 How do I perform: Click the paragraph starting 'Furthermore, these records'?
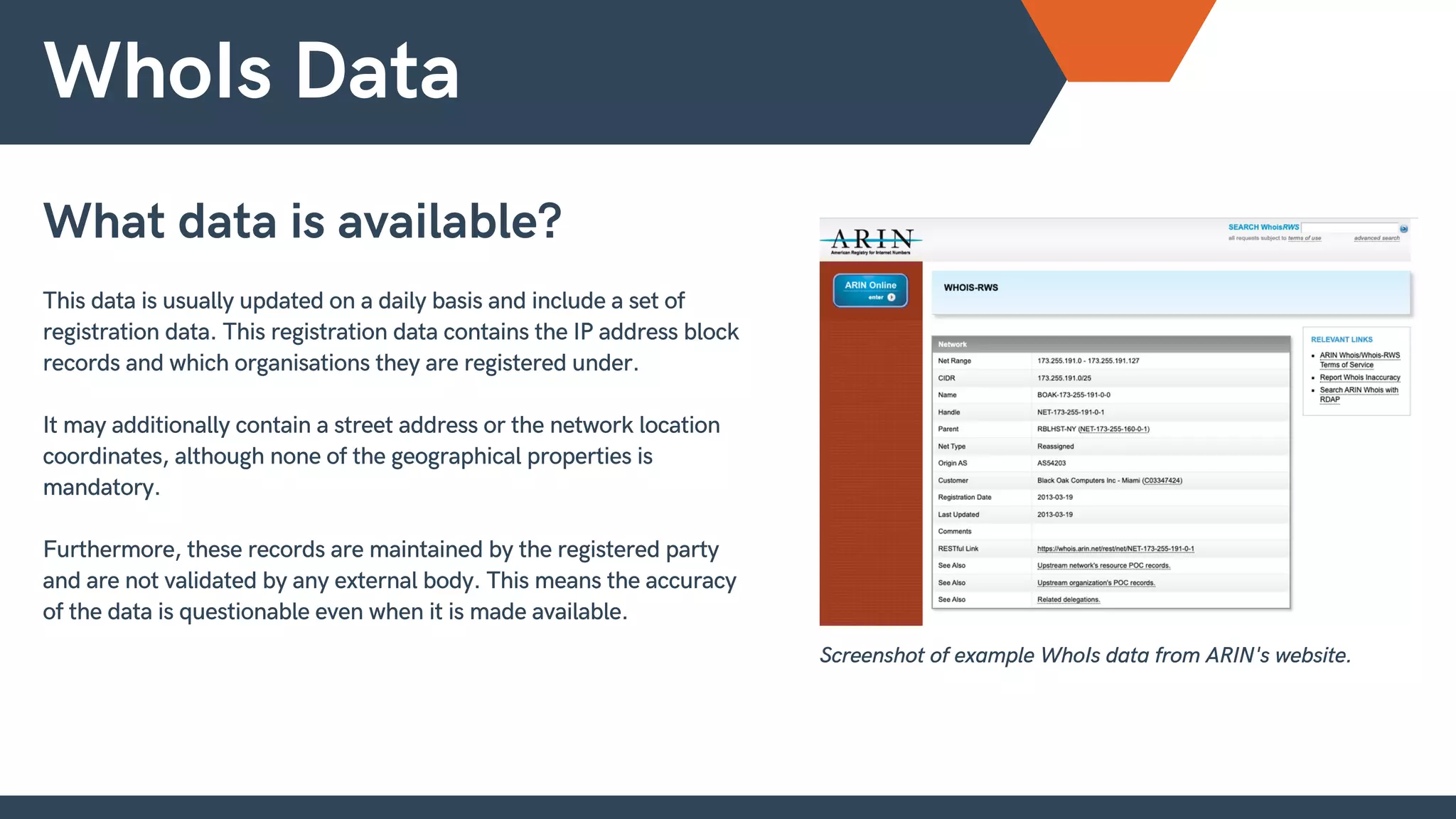pyautogui.click(x=390, y=581)
